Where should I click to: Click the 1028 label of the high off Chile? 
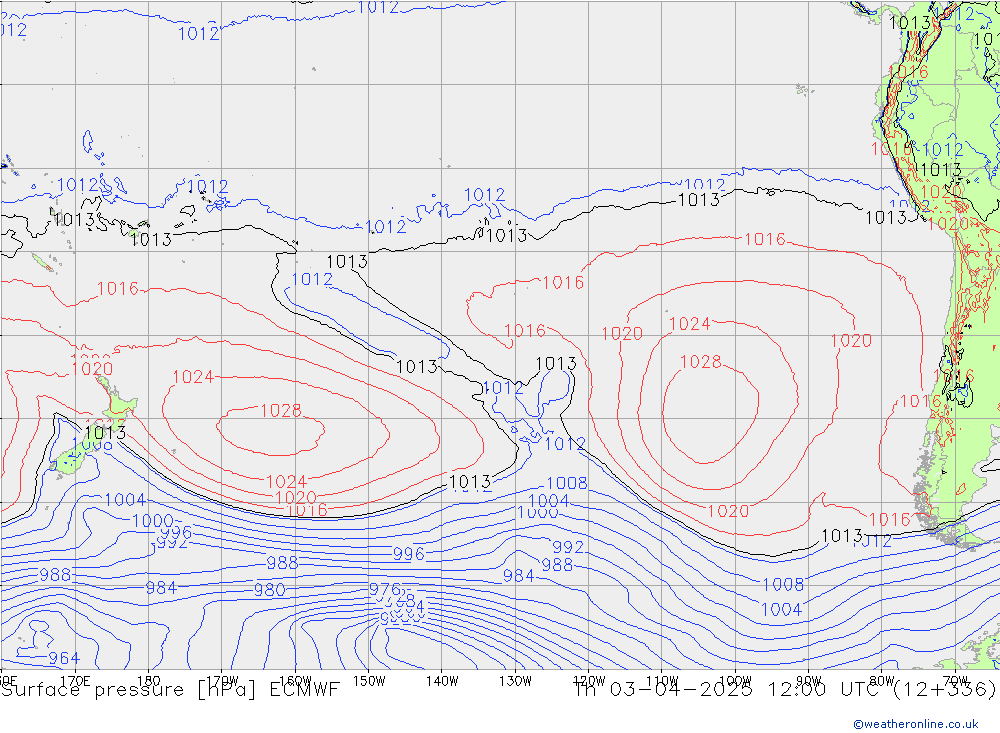click(x=701, y=362)
